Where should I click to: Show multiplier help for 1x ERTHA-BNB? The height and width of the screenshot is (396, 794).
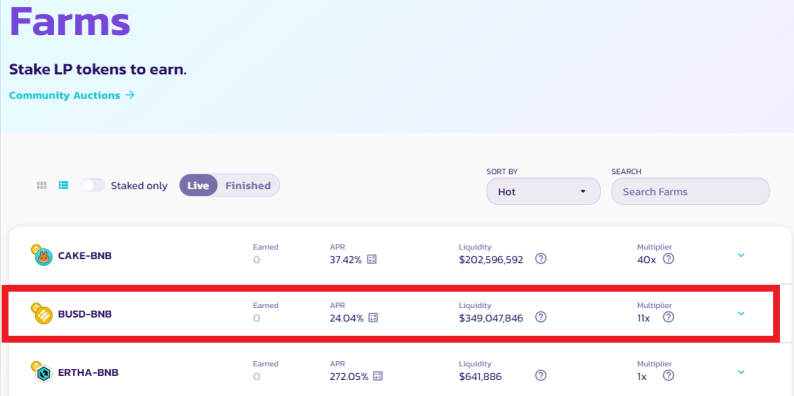coord(668,376)
